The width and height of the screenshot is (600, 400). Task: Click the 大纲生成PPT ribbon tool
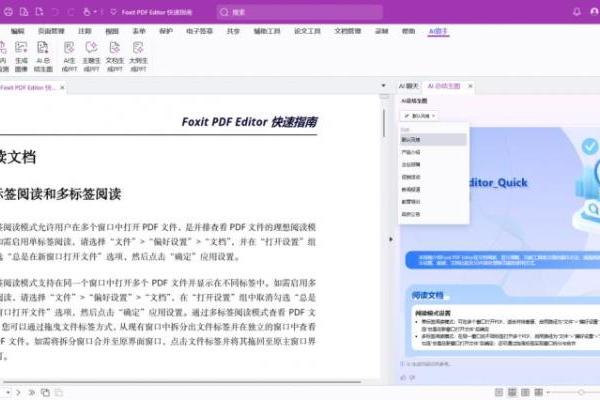coord(138,57)
